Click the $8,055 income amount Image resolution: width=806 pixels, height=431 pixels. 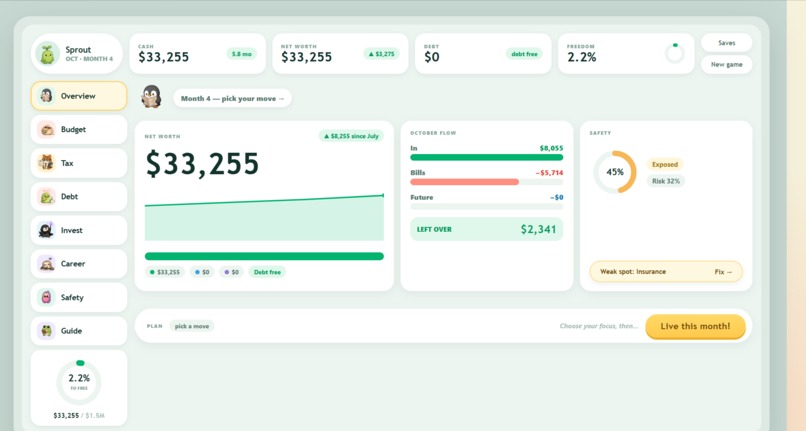(552, 148)
